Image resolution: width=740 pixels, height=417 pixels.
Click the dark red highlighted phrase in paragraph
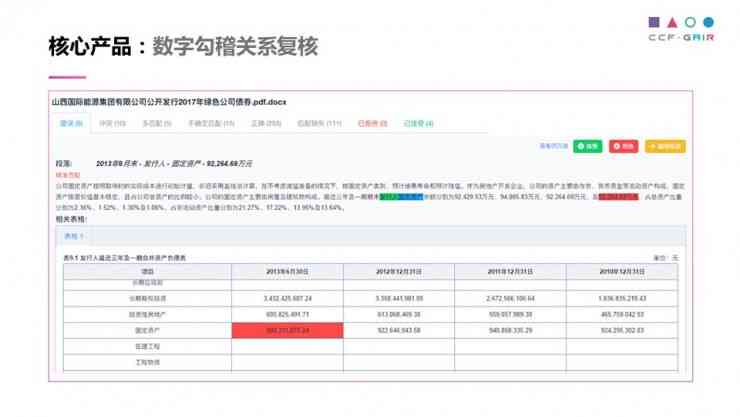pyautogui.click(x=618, y=197)
